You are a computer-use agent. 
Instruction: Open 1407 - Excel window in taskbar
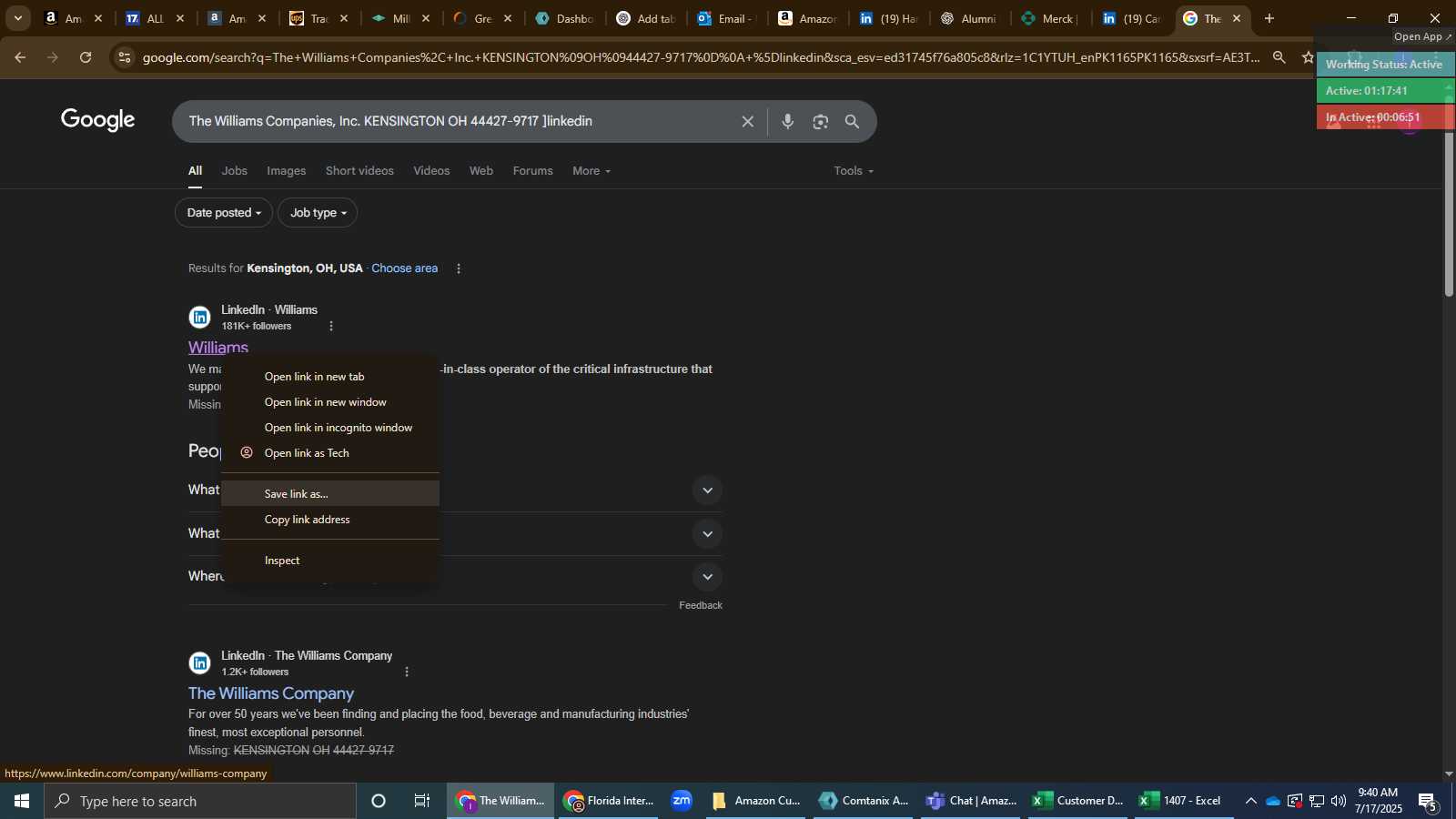[x=1183, y=801]
